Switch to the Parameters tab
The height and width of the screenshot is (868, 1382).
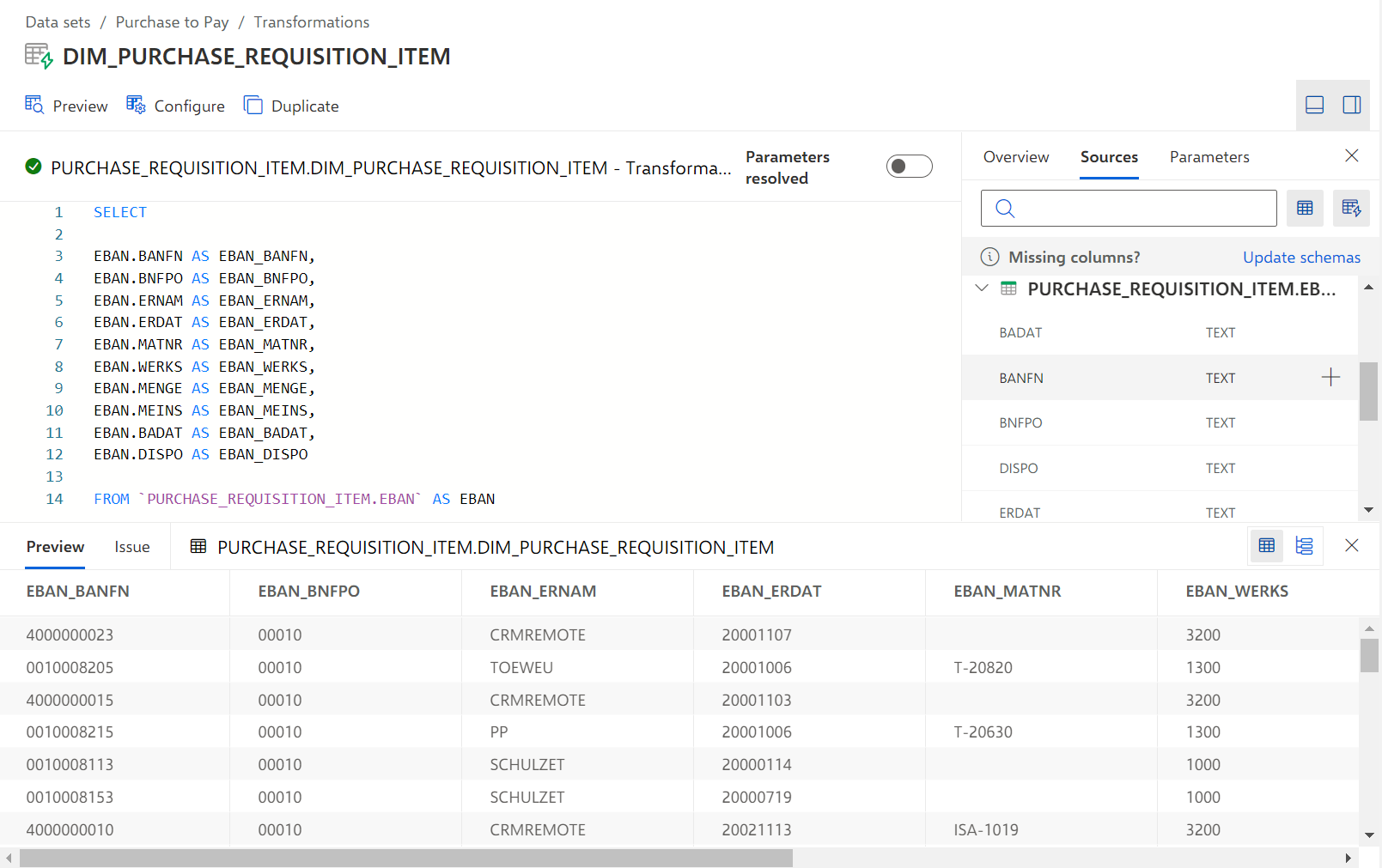(1209, 157)
